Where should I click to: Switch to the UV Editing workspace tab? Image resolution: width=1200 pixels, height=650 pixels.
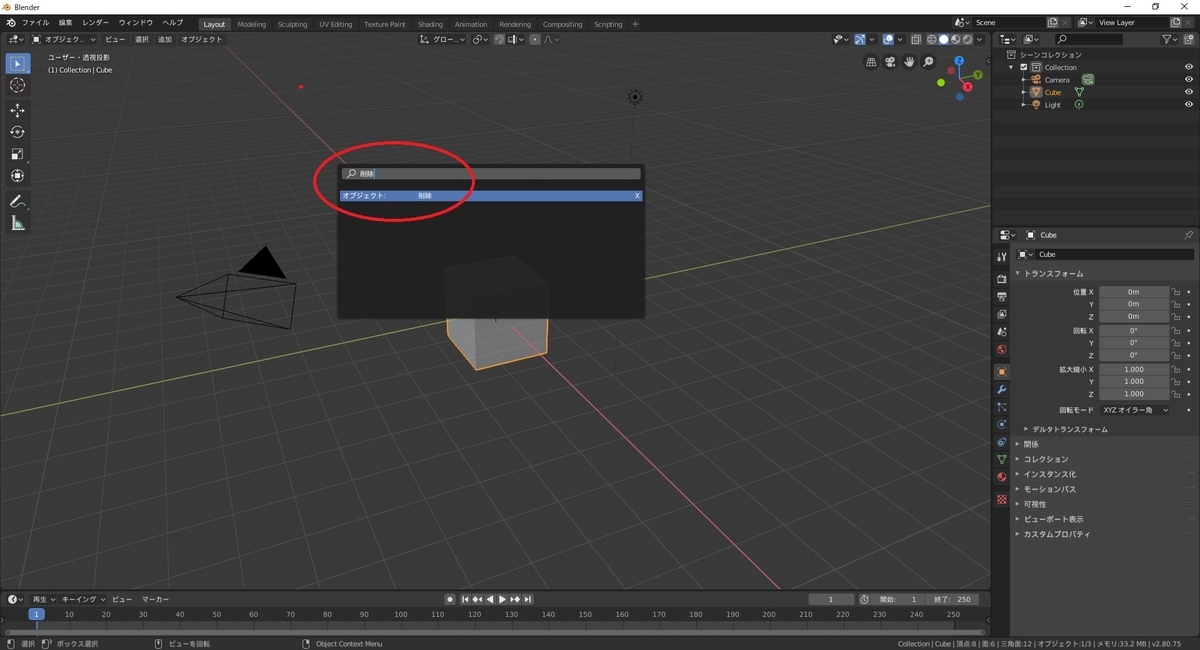[335, 24]
